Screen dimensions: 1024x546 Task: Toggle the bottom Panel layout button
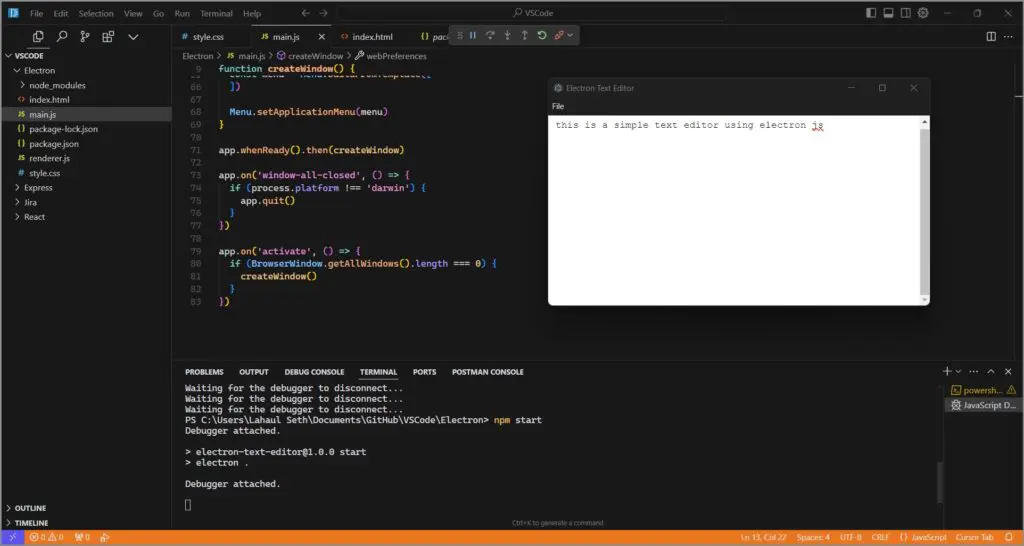[888, 13]
